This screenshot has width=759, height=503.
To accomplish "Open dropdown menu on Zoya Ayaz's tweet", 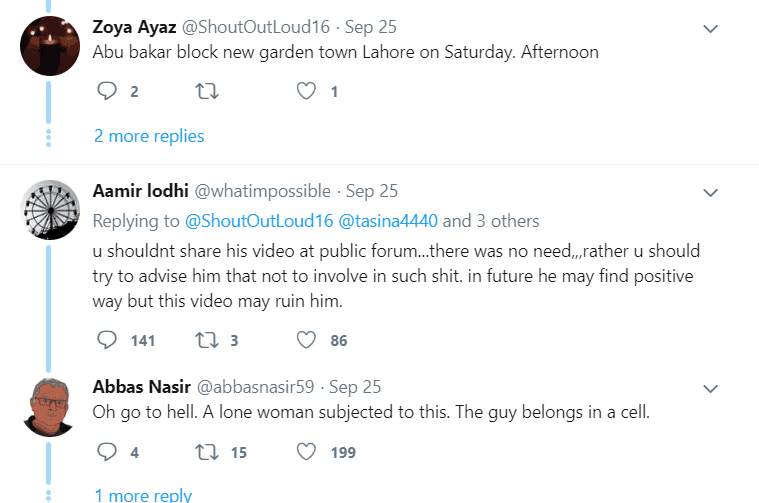I will coord(710,29).
